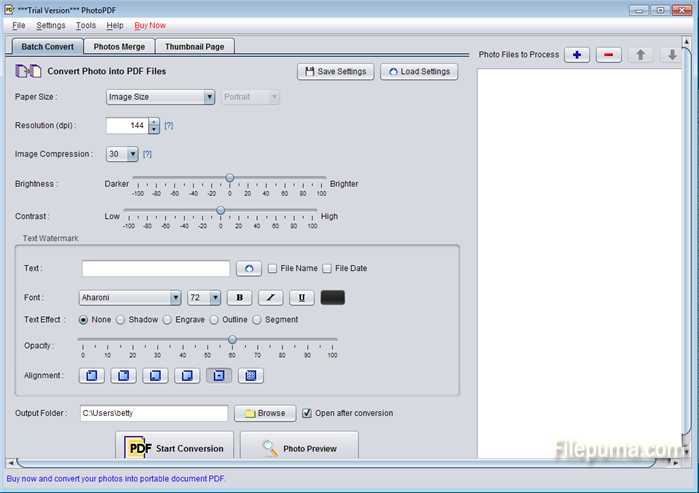Image resolution: width=699 pixels, height=493 pixels.
Task: Pick the watermark font color swatch
Action: coord(332,297)
